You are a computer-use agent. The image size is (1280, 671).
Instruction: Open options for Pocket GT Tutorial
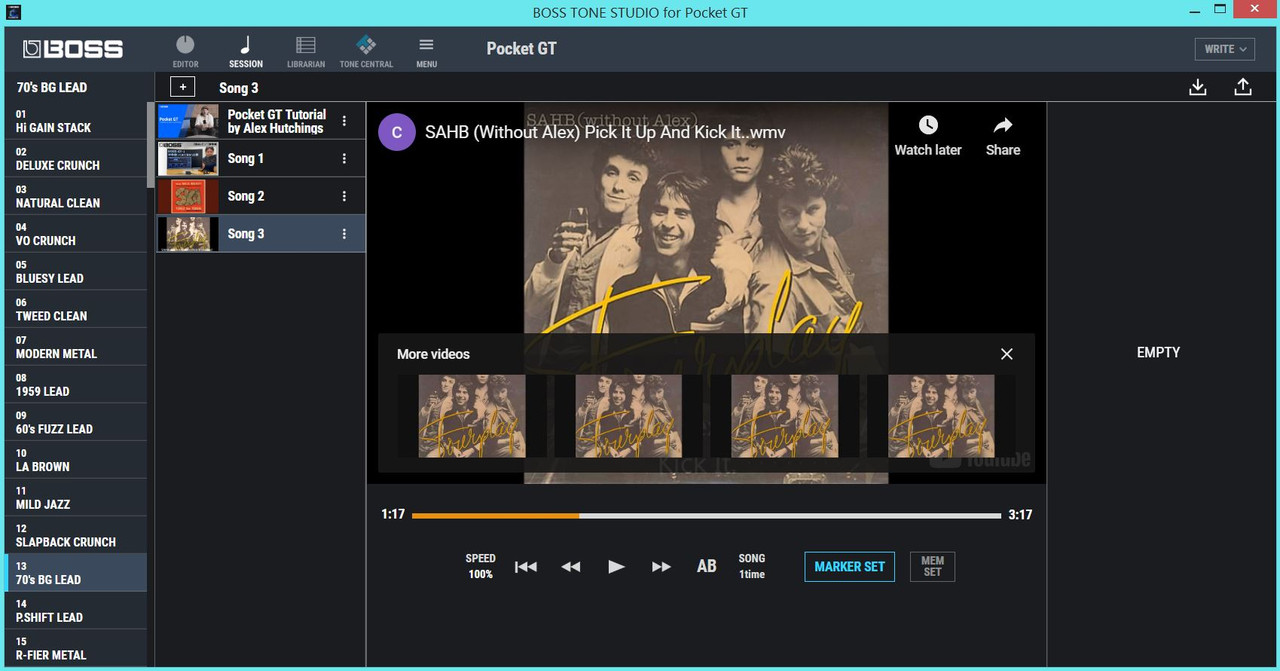(x=345, y=121)
